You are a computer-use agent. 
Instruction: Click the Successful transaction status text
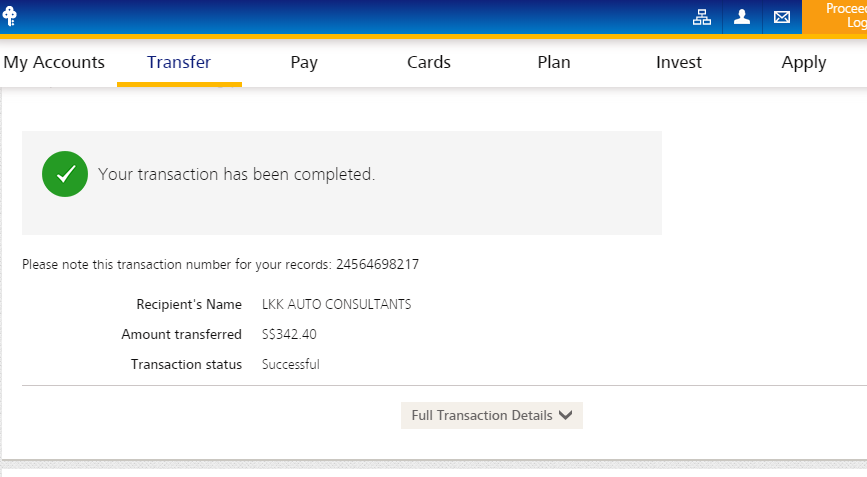click(290, 364)
